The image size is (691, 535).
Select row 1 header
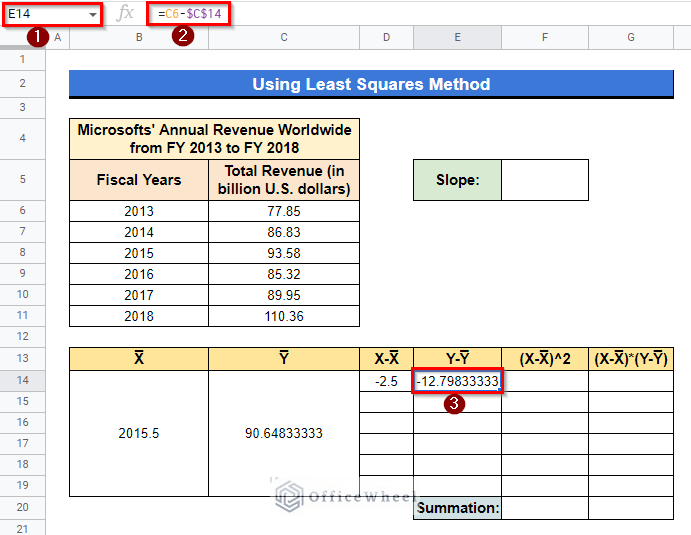coord(22,59)
